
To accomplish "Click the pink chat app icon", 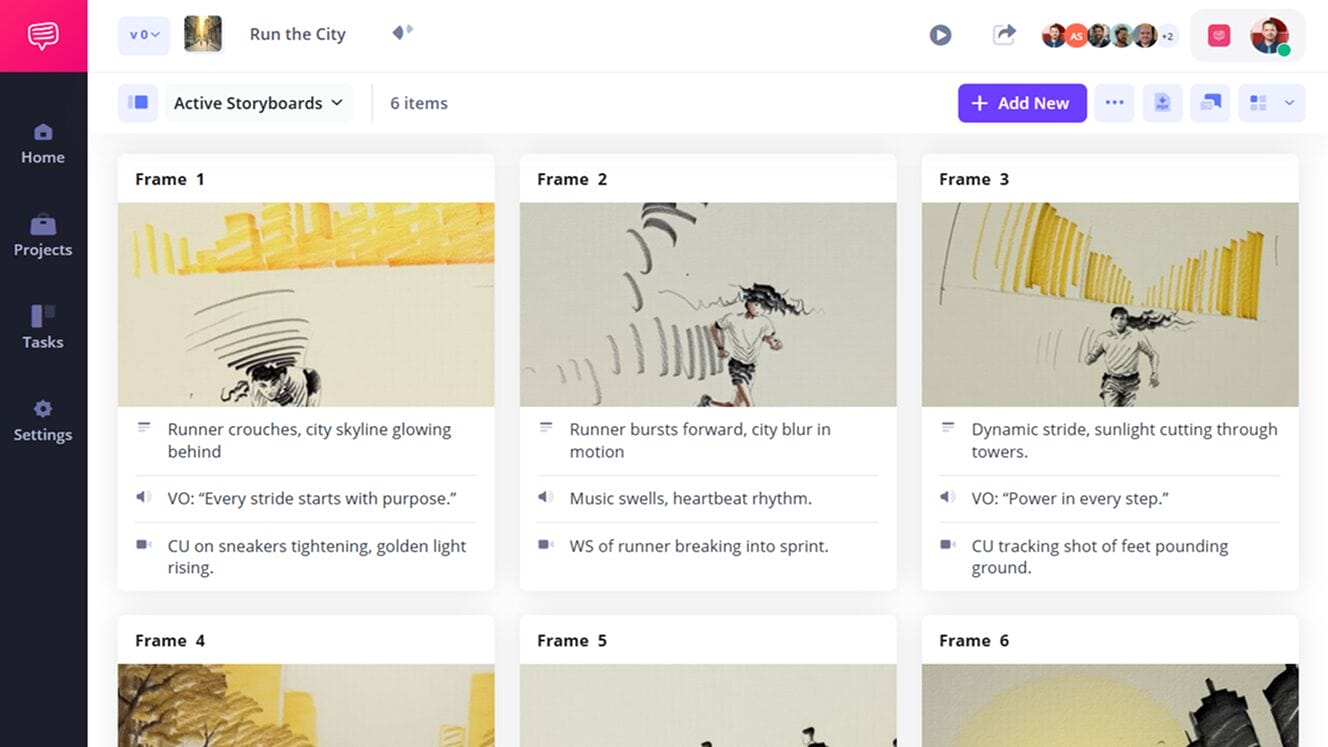I will (x=1218, y=36).
